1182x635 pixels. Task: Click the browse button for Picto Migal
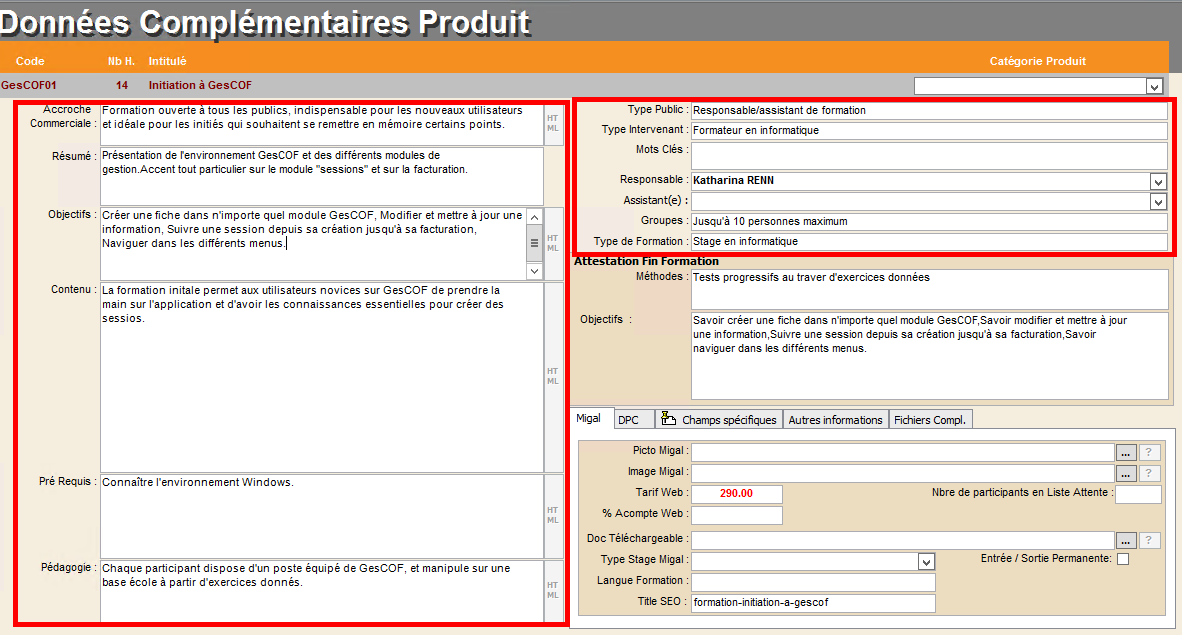(x=1126, y=451)
